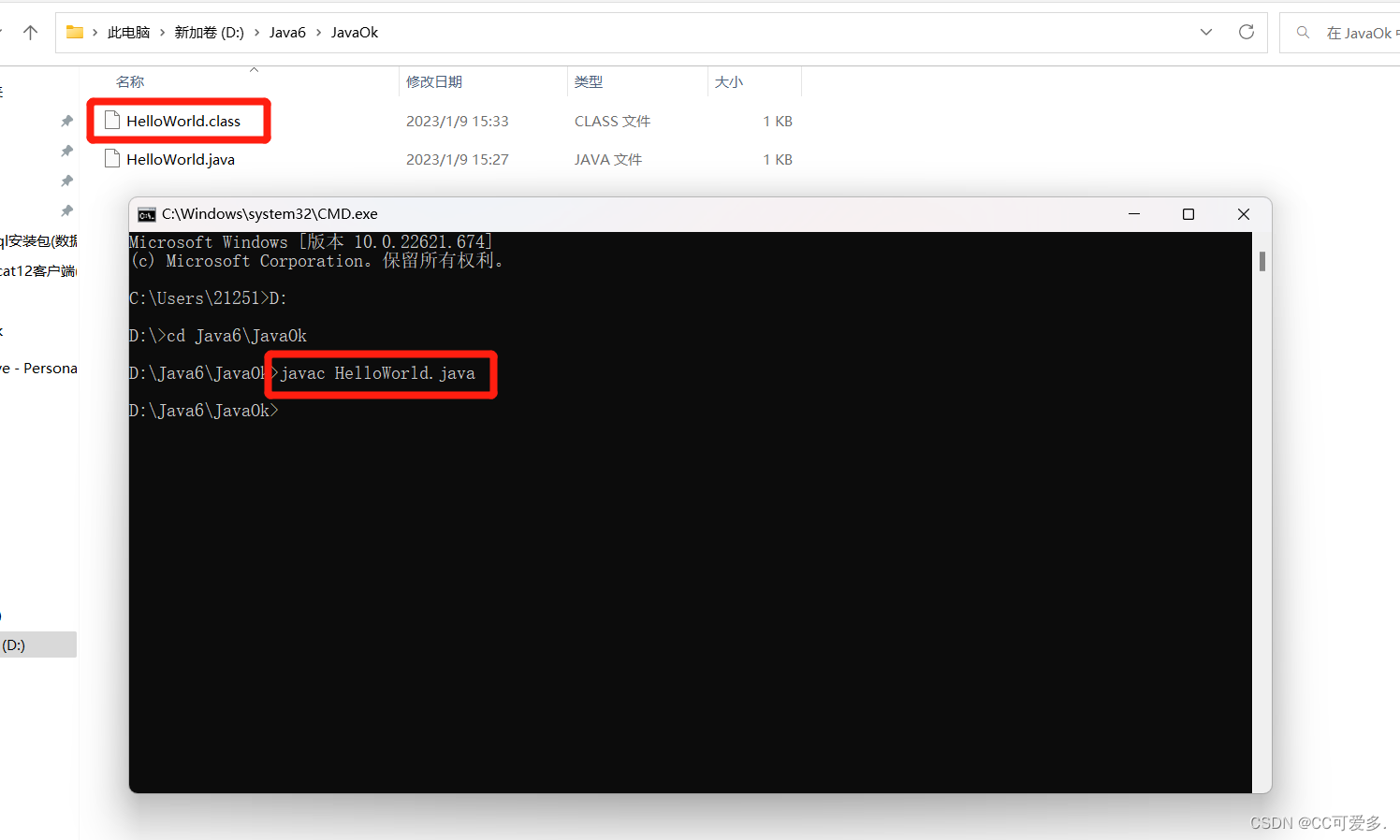Click the folder icon in the address bar

(73, 31)
